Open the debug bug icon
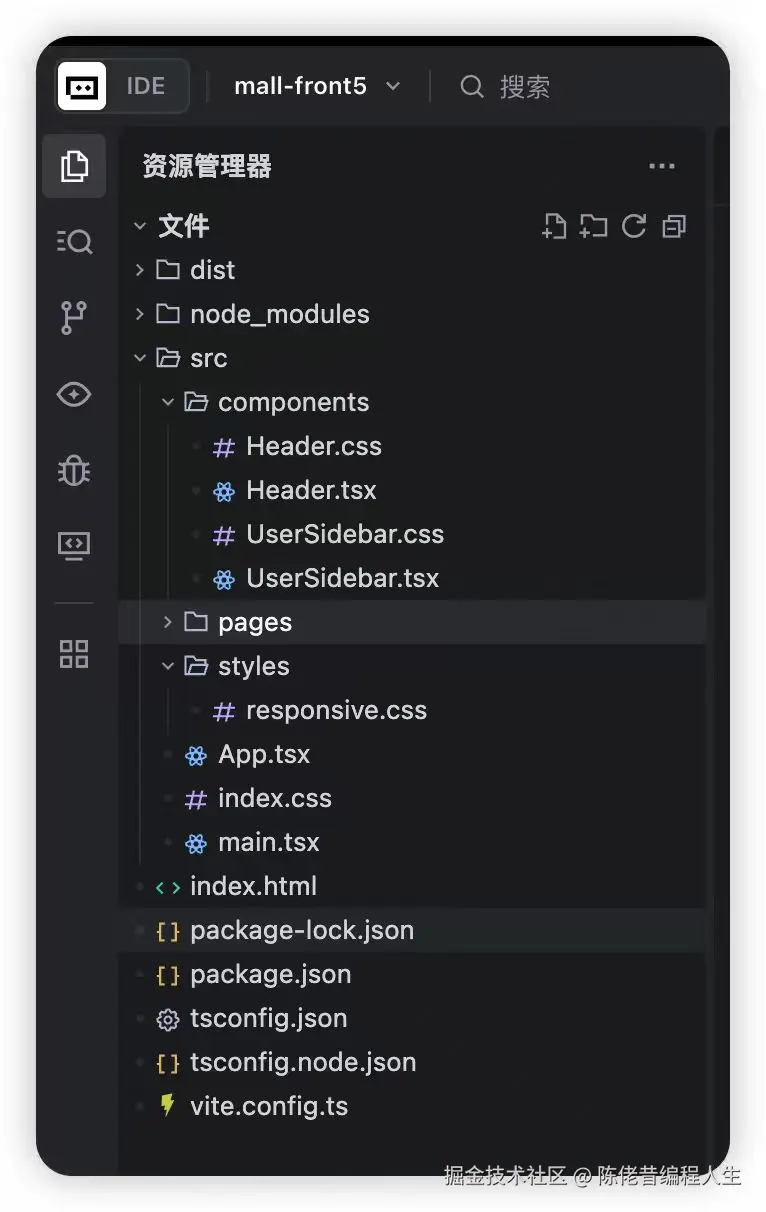Viewport: 766px width, 1212px height. pos(74,469)
